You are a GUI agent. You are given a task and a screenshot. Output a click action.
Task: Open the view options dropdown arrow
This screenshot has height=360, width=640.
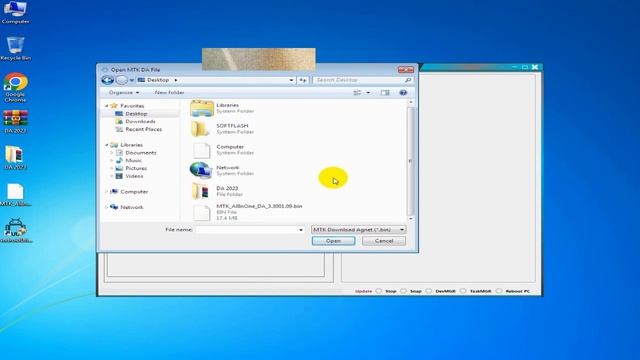[368, 93]
